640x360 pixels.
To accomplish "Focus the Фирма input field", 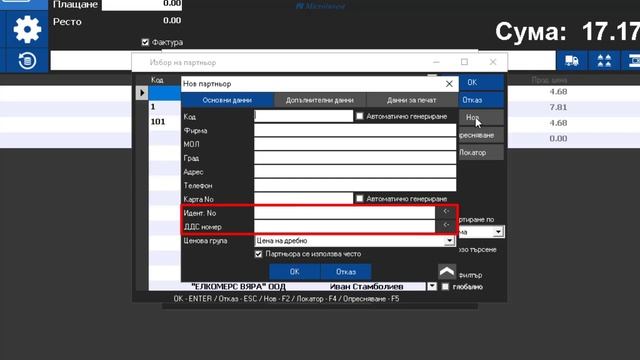I will (x=355, y=131).
